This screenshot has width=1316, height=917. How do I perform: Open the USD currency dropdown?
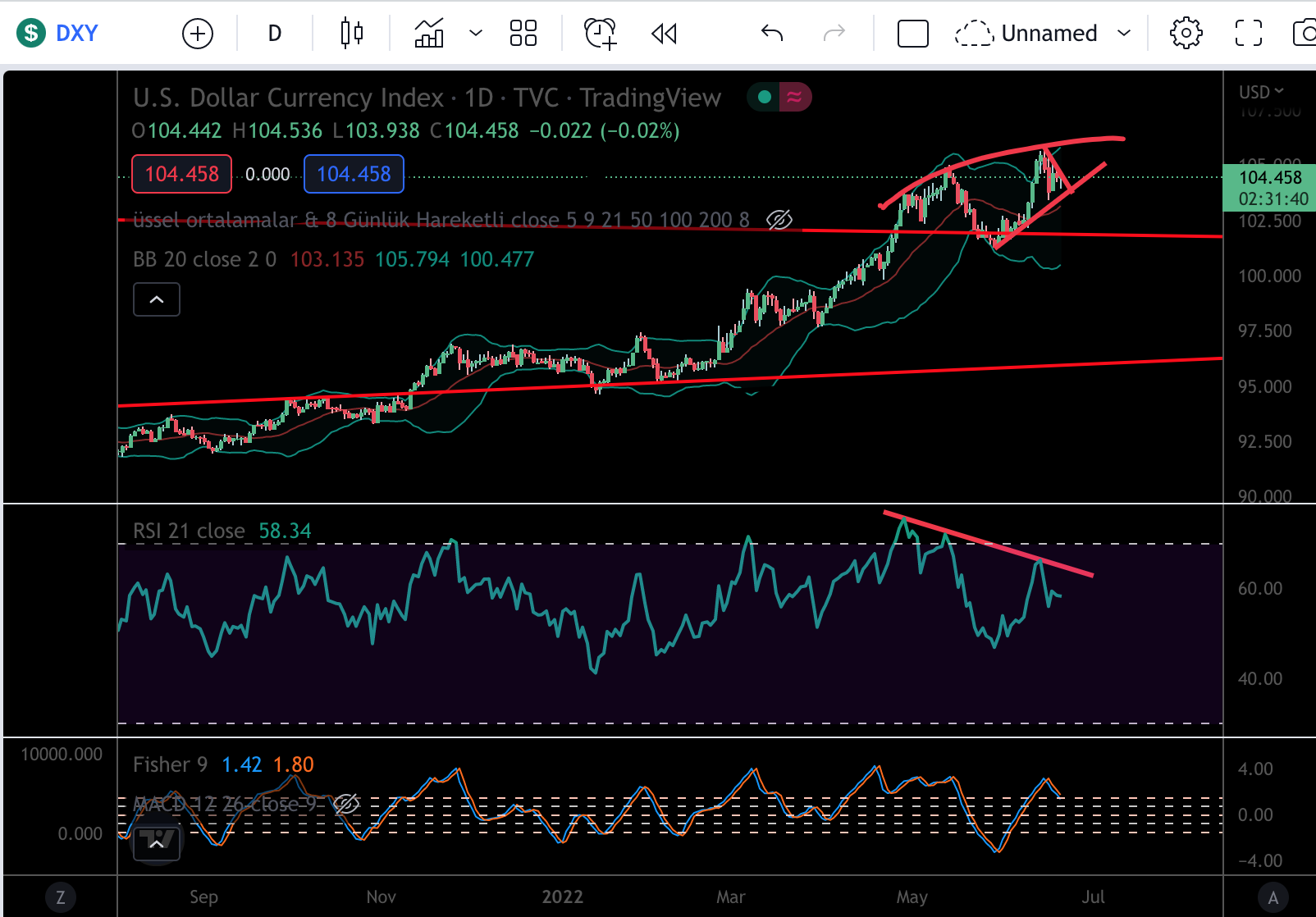(1261, 92)
